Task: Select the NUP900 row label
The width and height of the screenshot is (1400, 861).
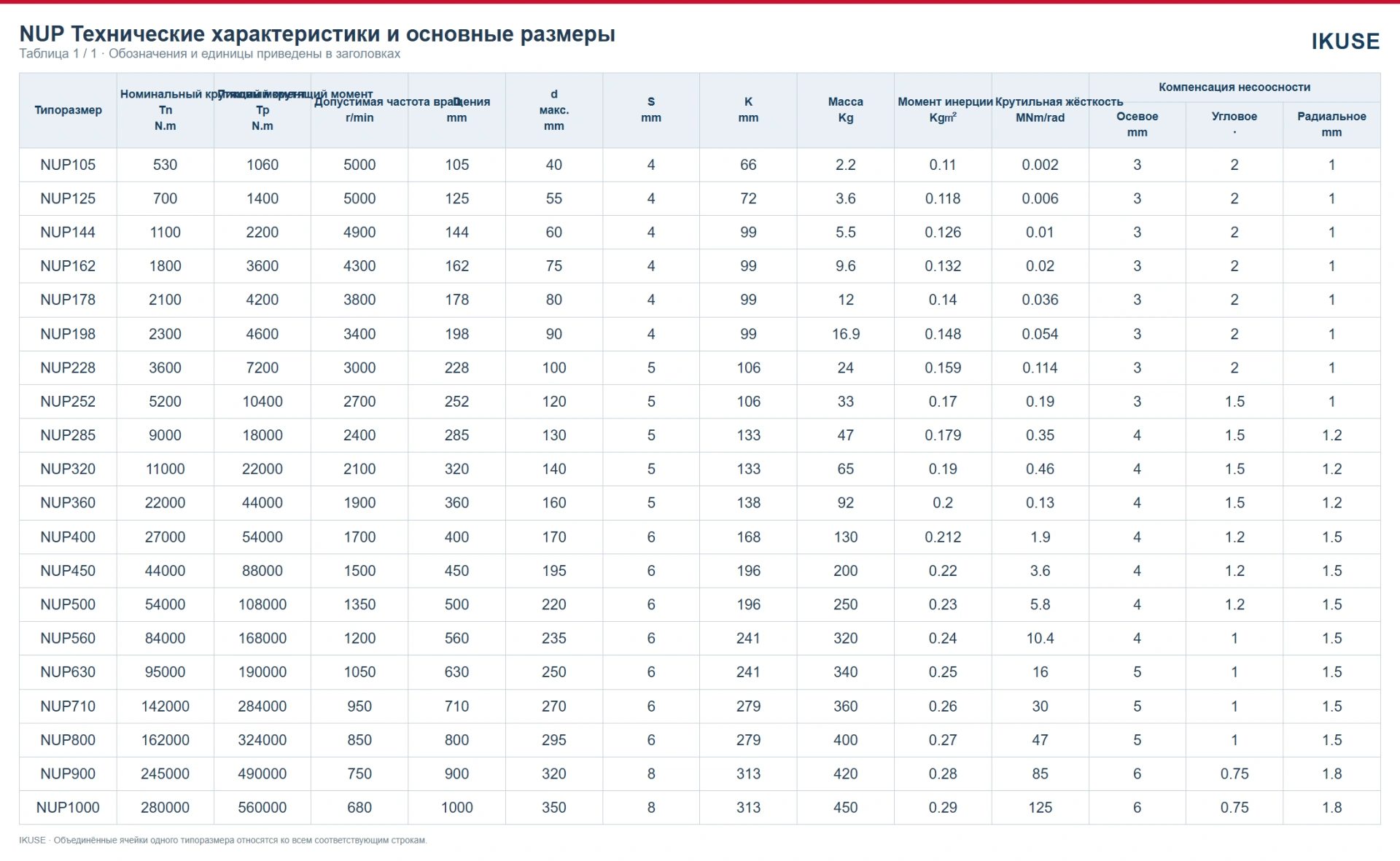Action: (68, 774)
